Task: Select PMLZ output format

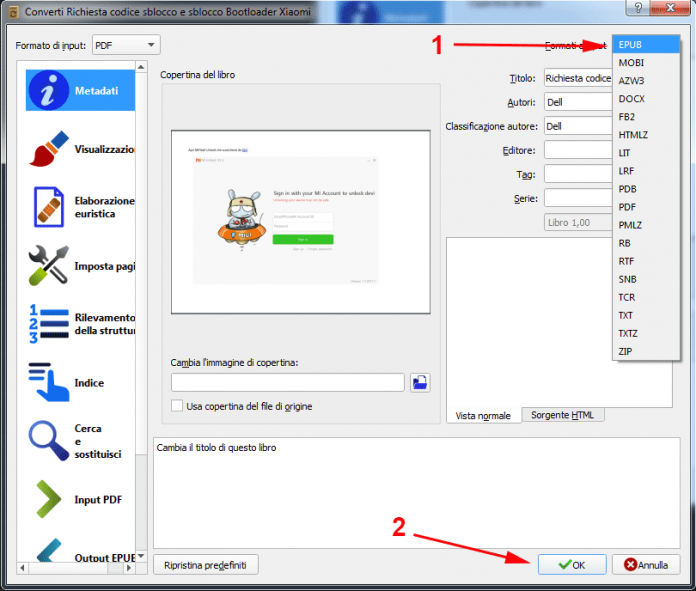Action: [x=646, y=225]
